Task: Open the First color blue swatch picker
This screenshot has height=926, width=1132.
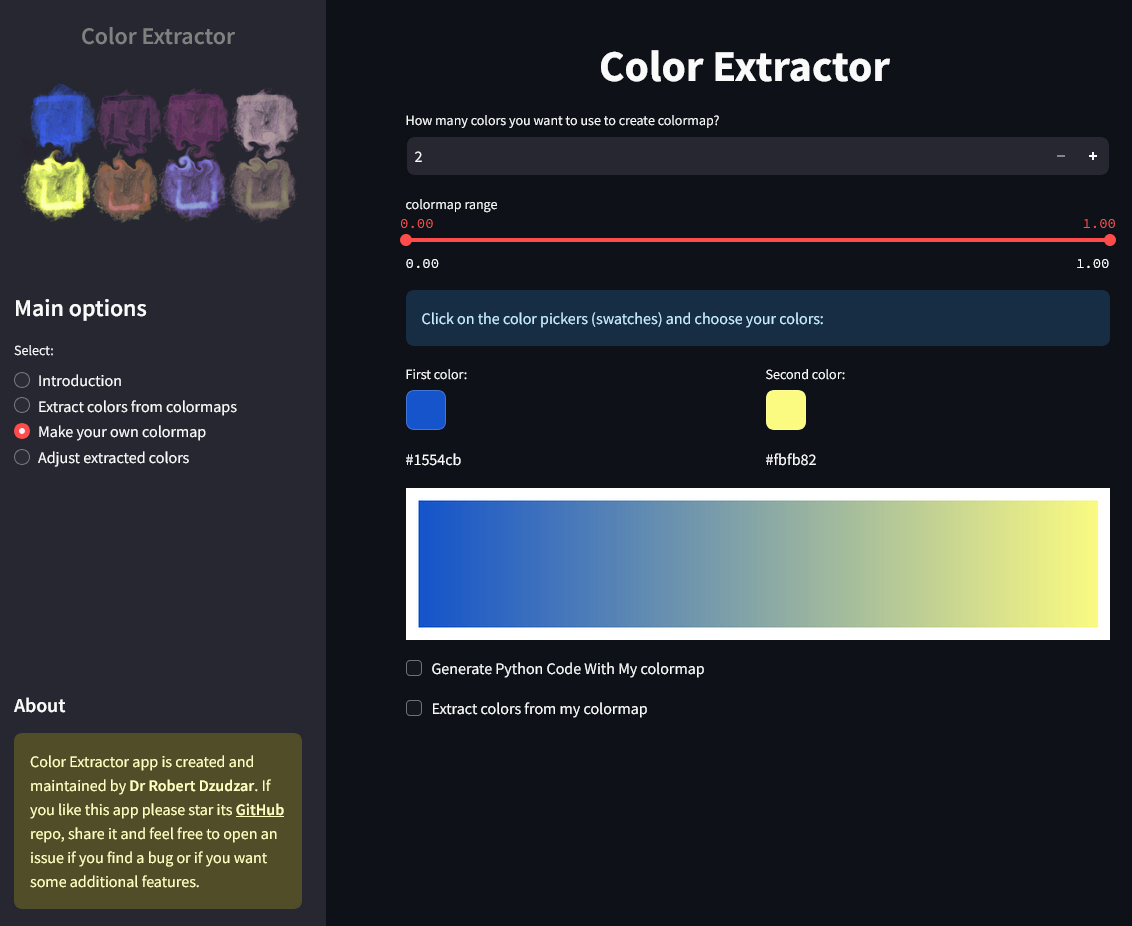Action: pyautogui.click(x=426, y=410)
